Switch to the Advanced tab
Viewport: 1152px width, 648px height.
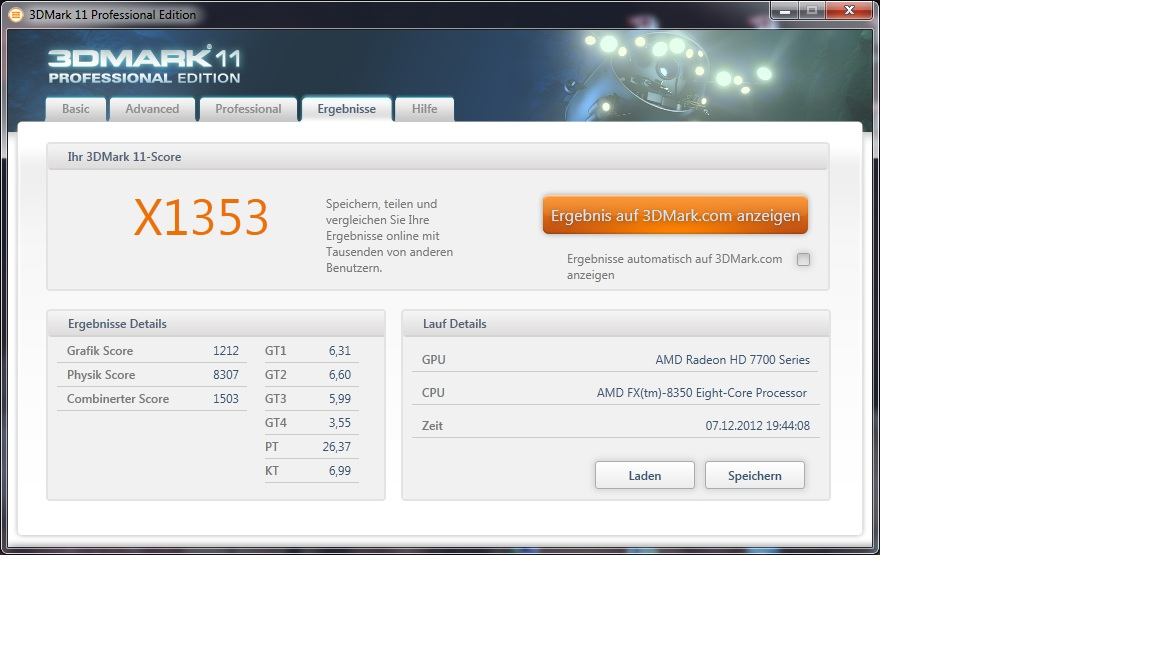coord(152,109)
